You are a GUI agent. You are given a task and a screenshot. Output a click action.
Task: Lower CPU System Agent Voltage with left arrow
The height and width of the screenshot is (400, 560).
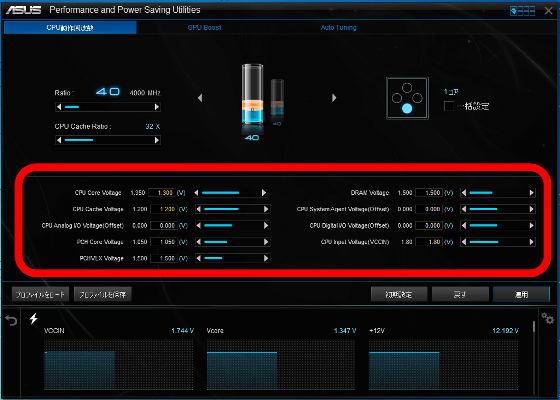pyautogui.click(x=464, y=209)
